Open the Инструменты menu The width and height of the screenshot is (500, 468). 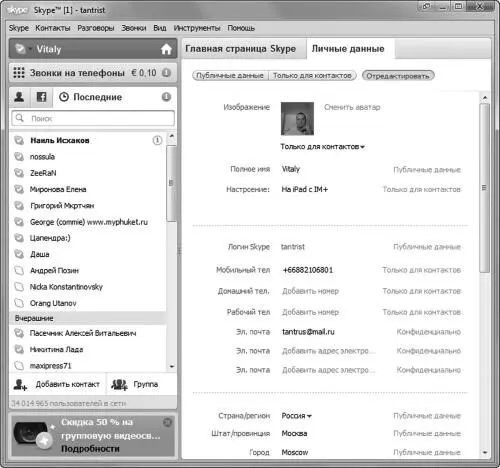pos(197,28)
